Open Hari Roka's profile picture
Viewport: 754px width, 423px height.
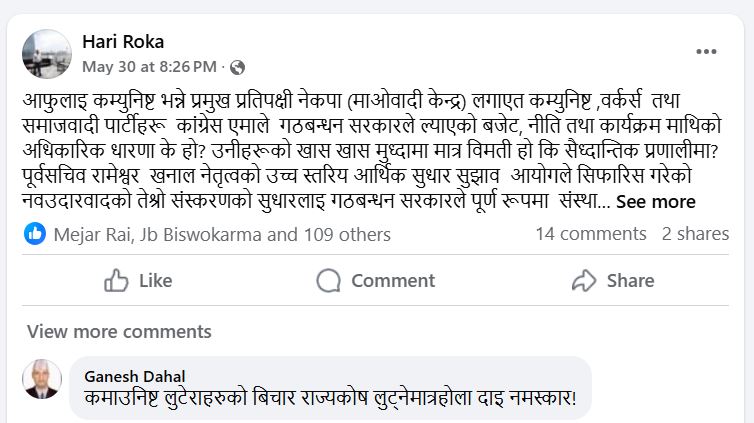point(47,54)
